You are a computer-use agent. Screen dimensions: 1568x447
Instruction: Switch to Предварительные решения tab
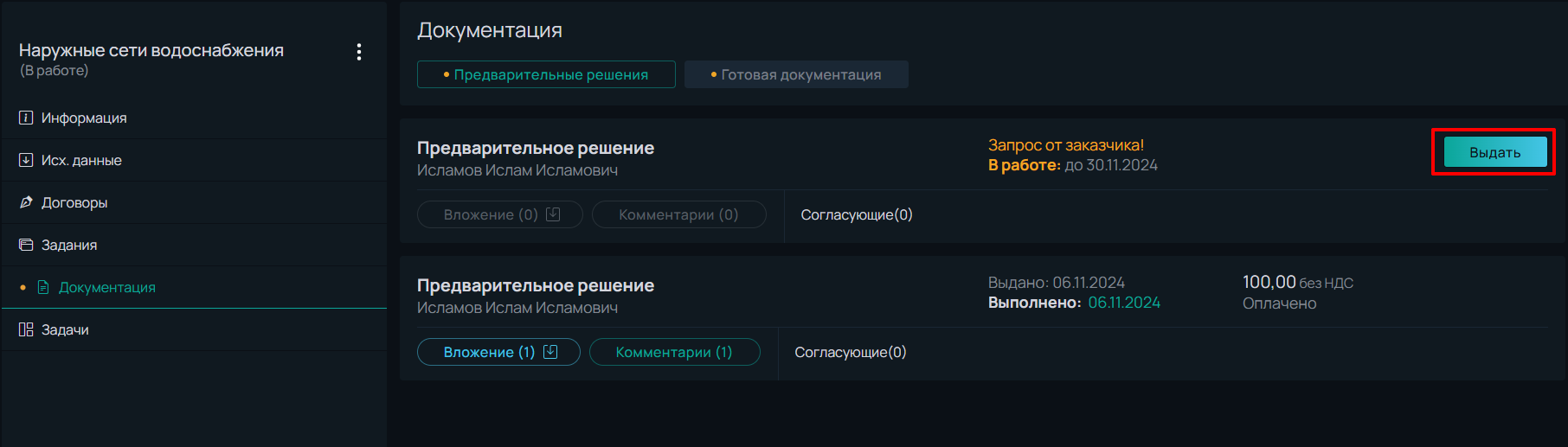click(x=546, y=74)
